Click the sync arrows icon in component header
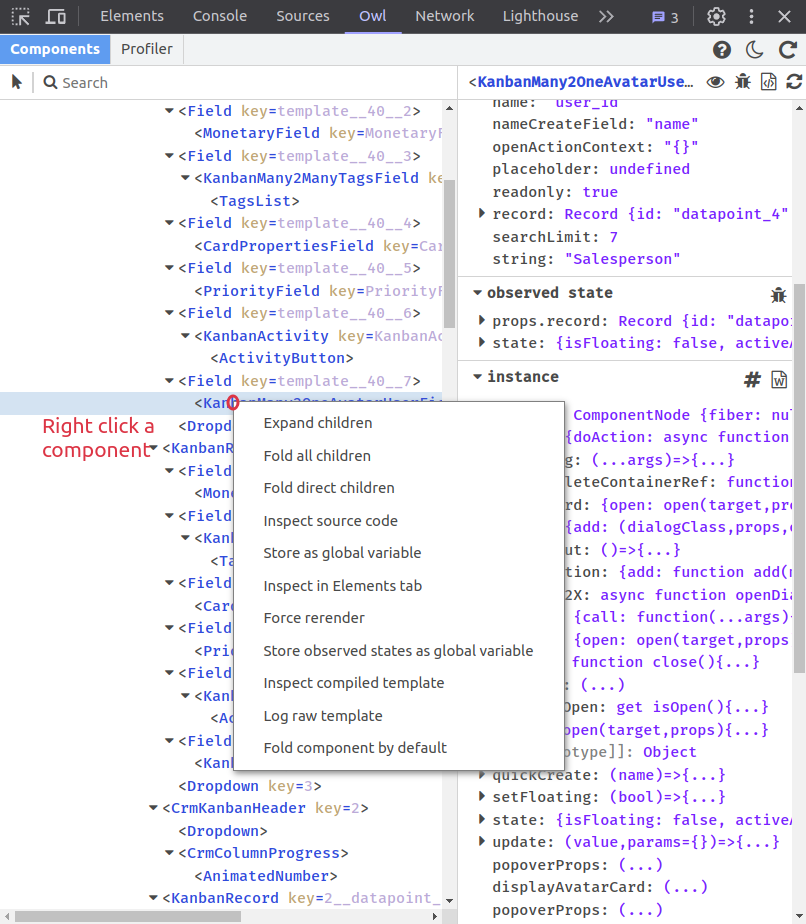 [794, 82]
